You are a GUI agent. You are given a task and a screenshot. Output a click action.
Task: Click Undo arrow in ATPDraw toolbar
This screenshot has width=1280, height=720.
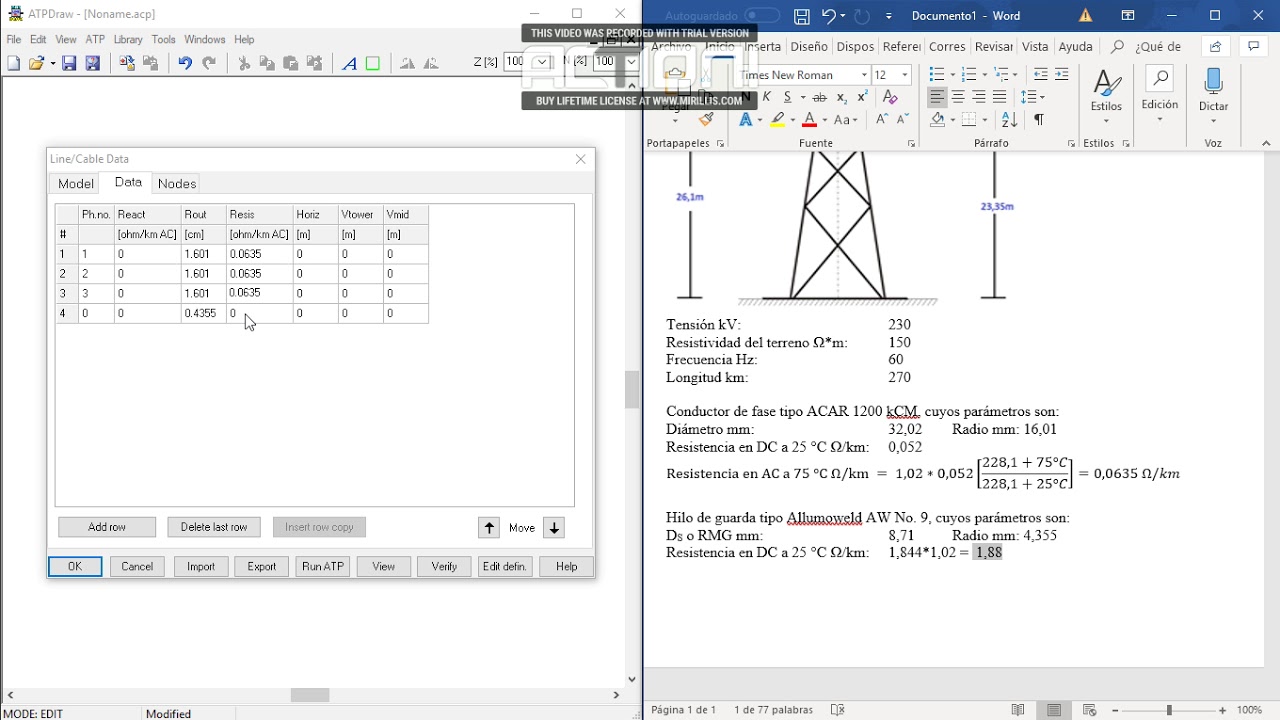pyautogui.click(x=185, y=63)
